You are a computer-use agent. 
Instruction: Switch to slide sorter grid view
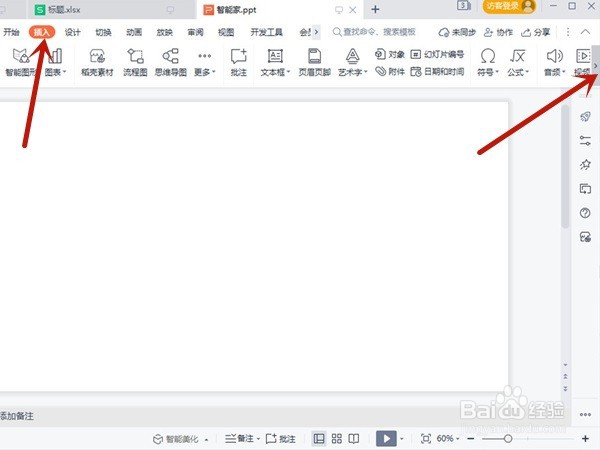337,439
